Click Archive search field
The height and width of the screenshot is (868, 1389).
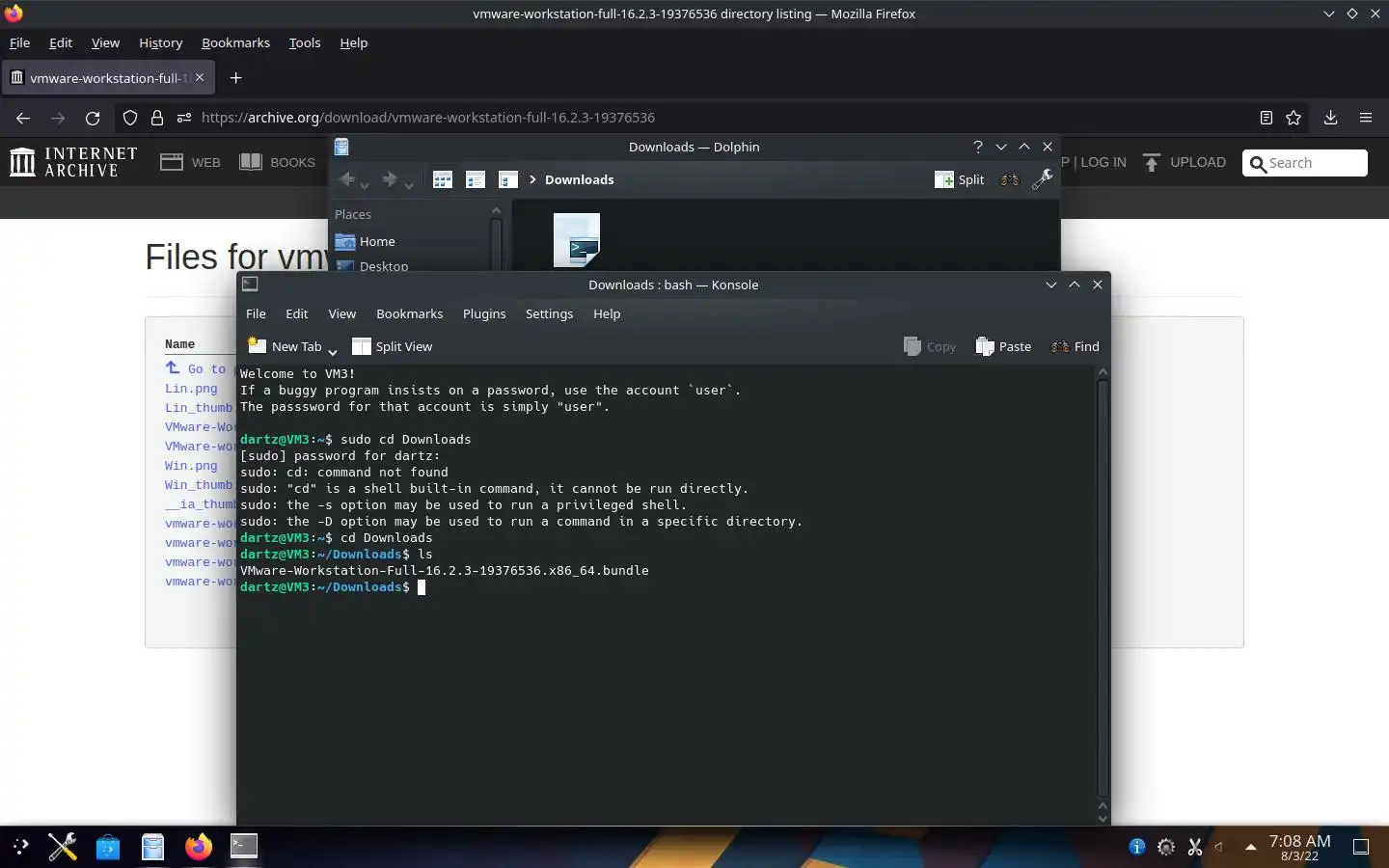pyautogui.click(x=1305, y=163)
